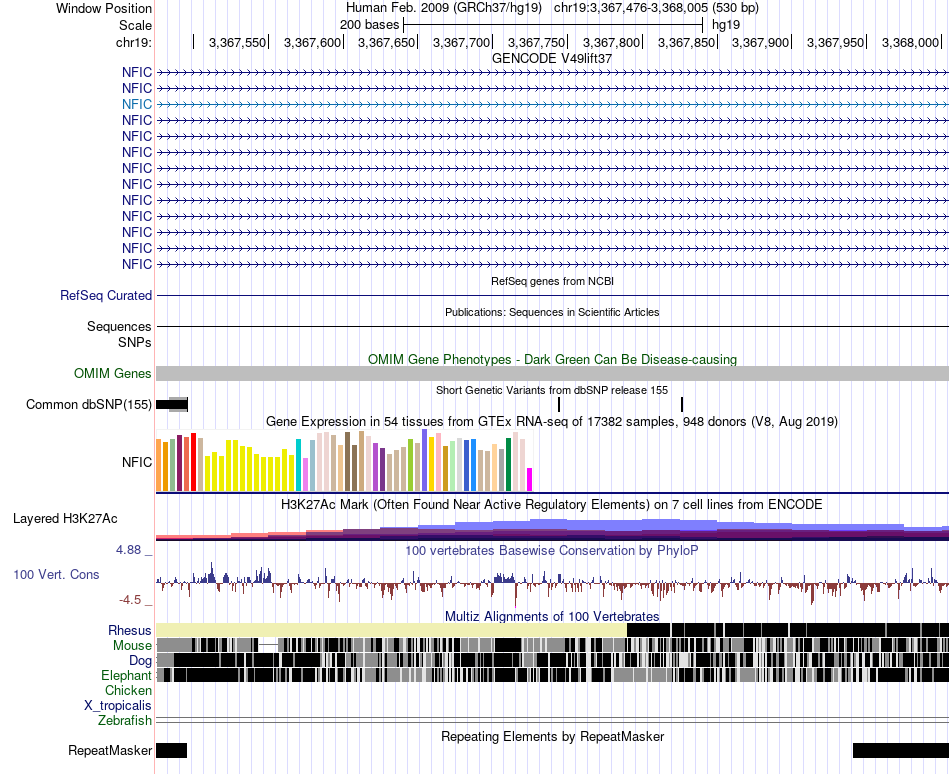Click 'Multiz Alignments of 100 Vertebrates' title
The height and width of the screenshot is (774, 950).
tap(552, 617)
